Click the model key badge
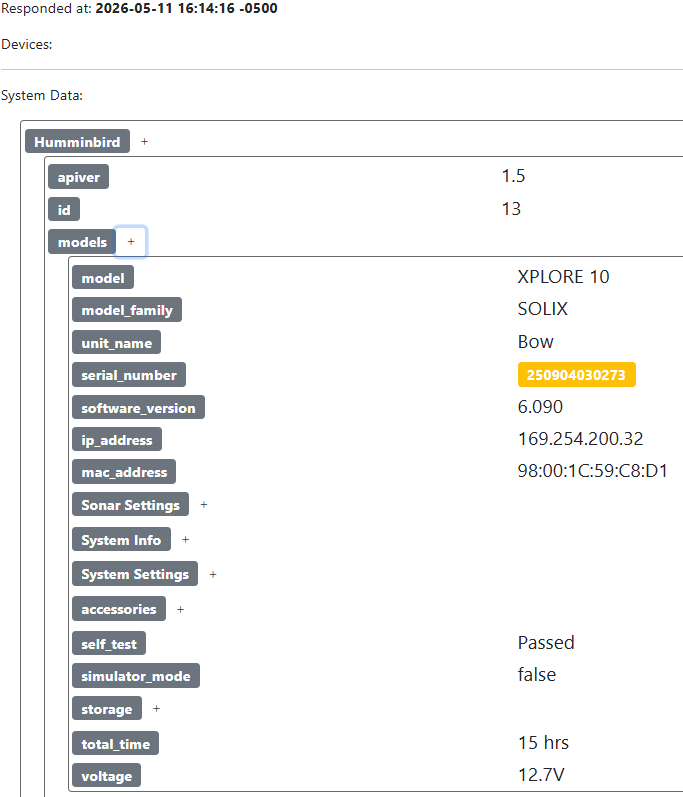 103,278
